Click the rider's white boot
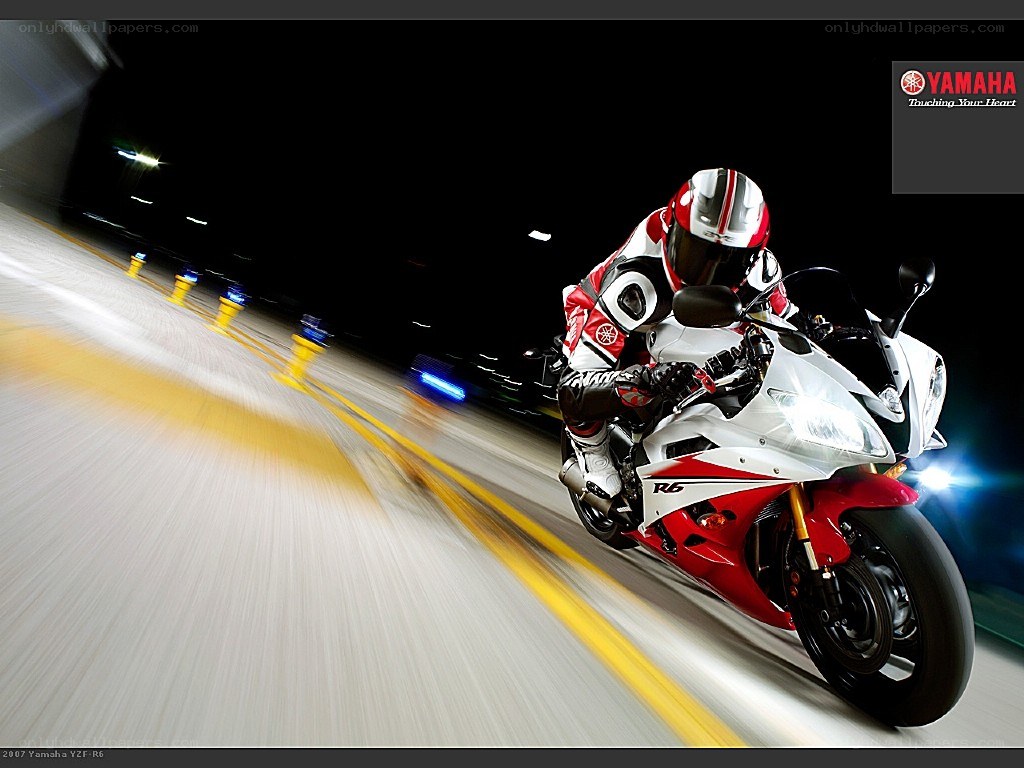This screenshot has height=768, width=1024. (x=594, y=461)
